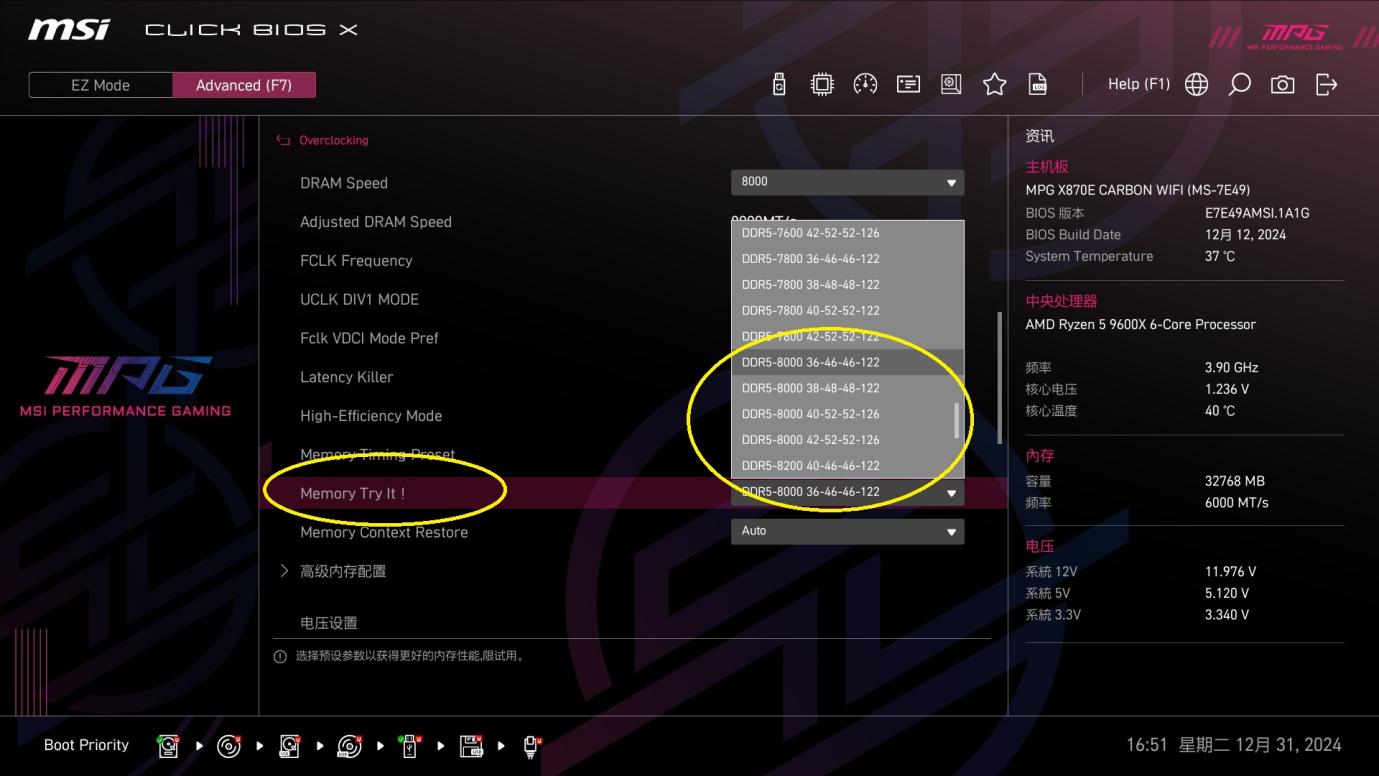
Task: Choose DDR5-8200 40-46-46-122 preset
Action: tap(847, 466)
